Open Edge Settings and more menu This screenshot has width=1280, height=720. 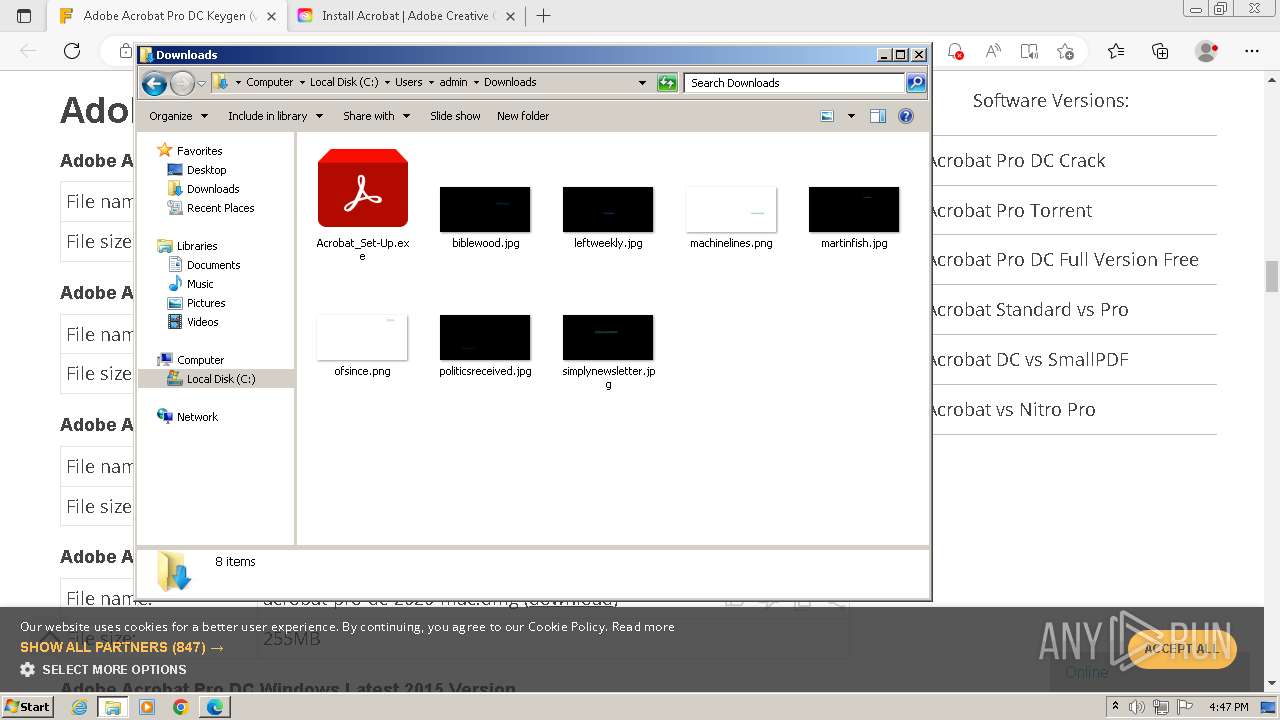pyautogui.click(x=1252, y=51)
